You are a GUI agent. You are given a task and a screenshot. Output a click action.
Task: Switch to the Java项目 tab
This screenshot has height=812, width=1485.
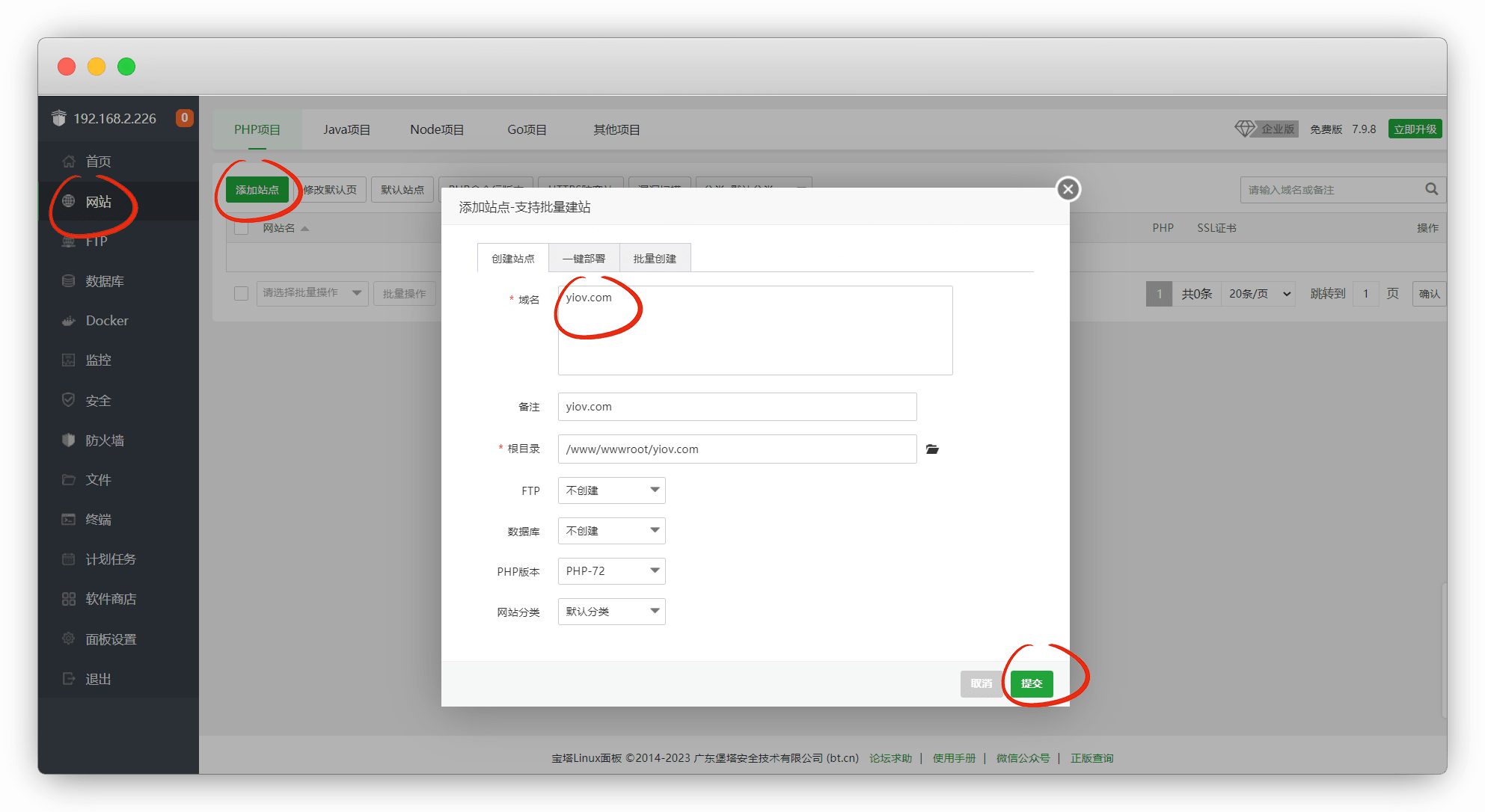coord(346,129)
